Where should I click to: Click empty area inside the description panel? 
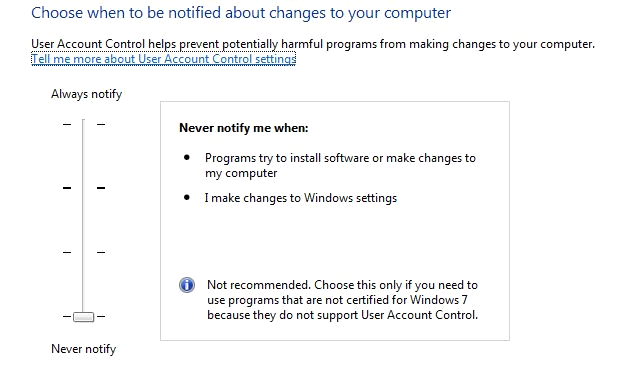click(335, 242)
